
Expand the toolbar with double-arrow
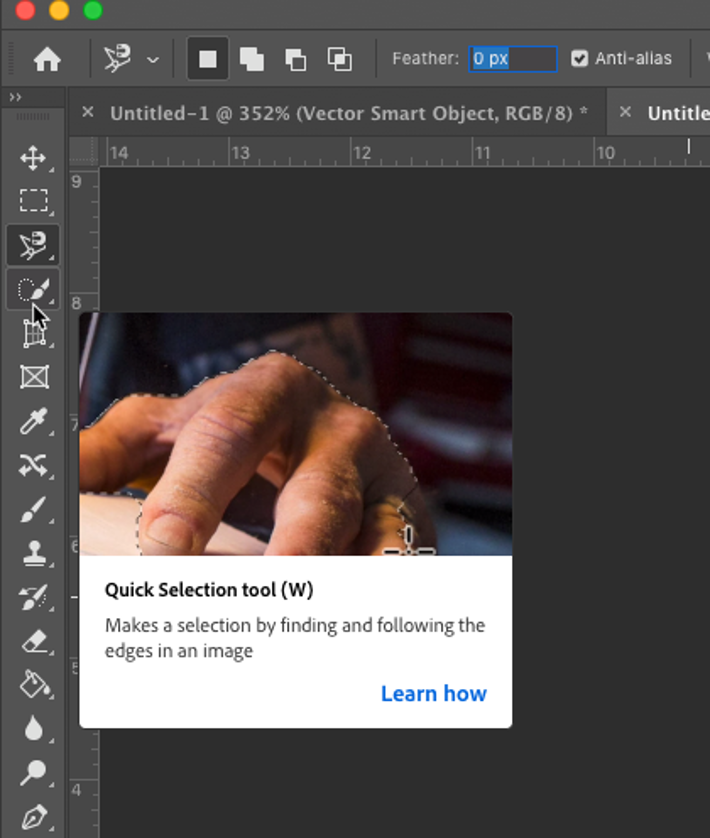pyautogui.click(x=15, y=97)
